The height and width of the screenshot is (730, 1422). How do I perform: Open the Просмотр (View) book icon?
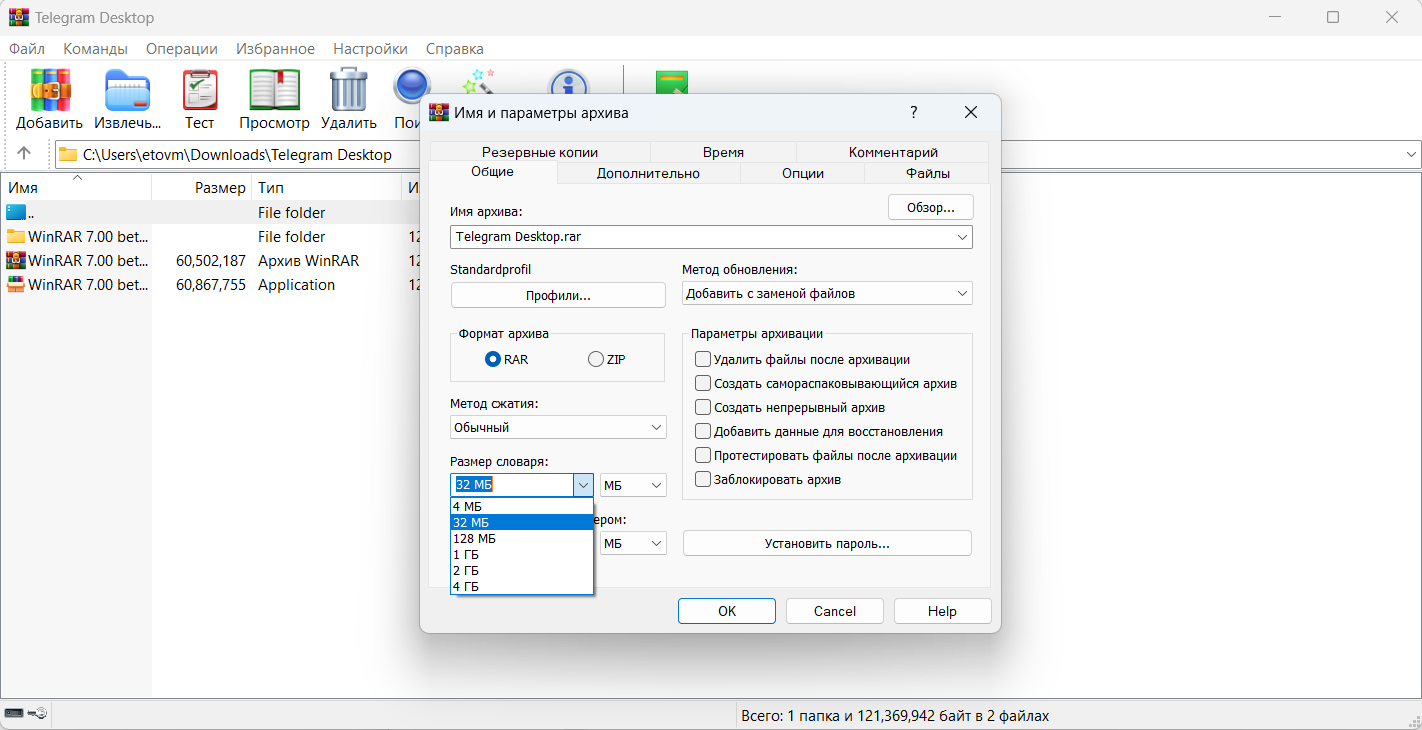[274, 90]
